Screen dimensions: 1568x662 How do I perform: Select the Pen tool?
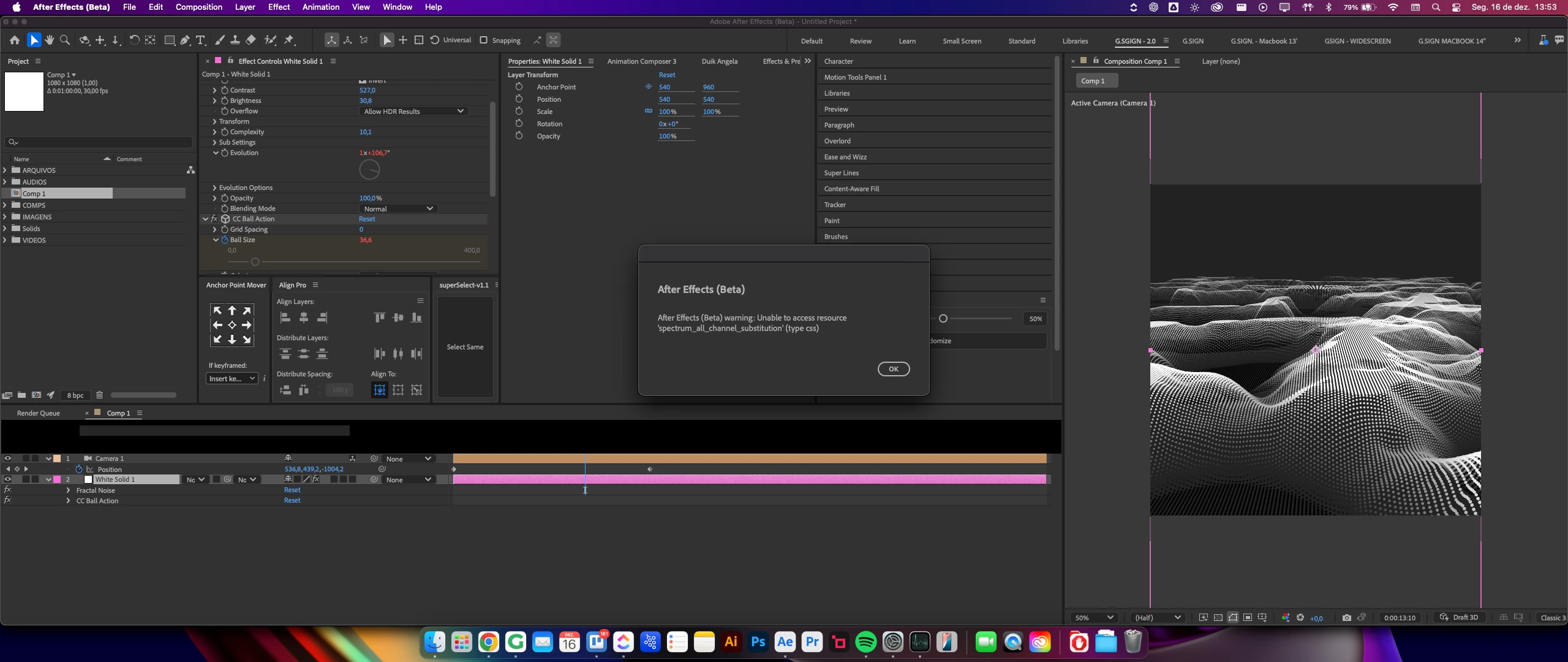(x=185, y=40)
